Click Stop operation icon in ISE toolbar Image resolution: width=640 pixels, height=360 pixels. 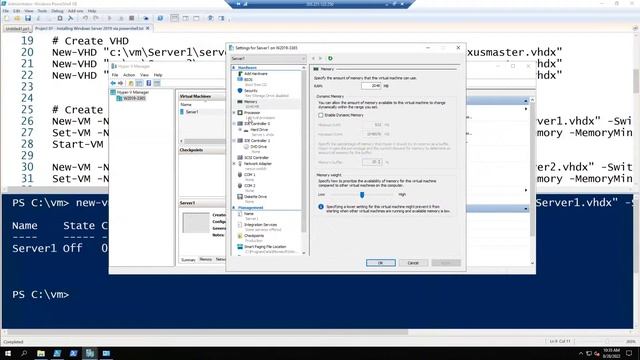[131, 18]
